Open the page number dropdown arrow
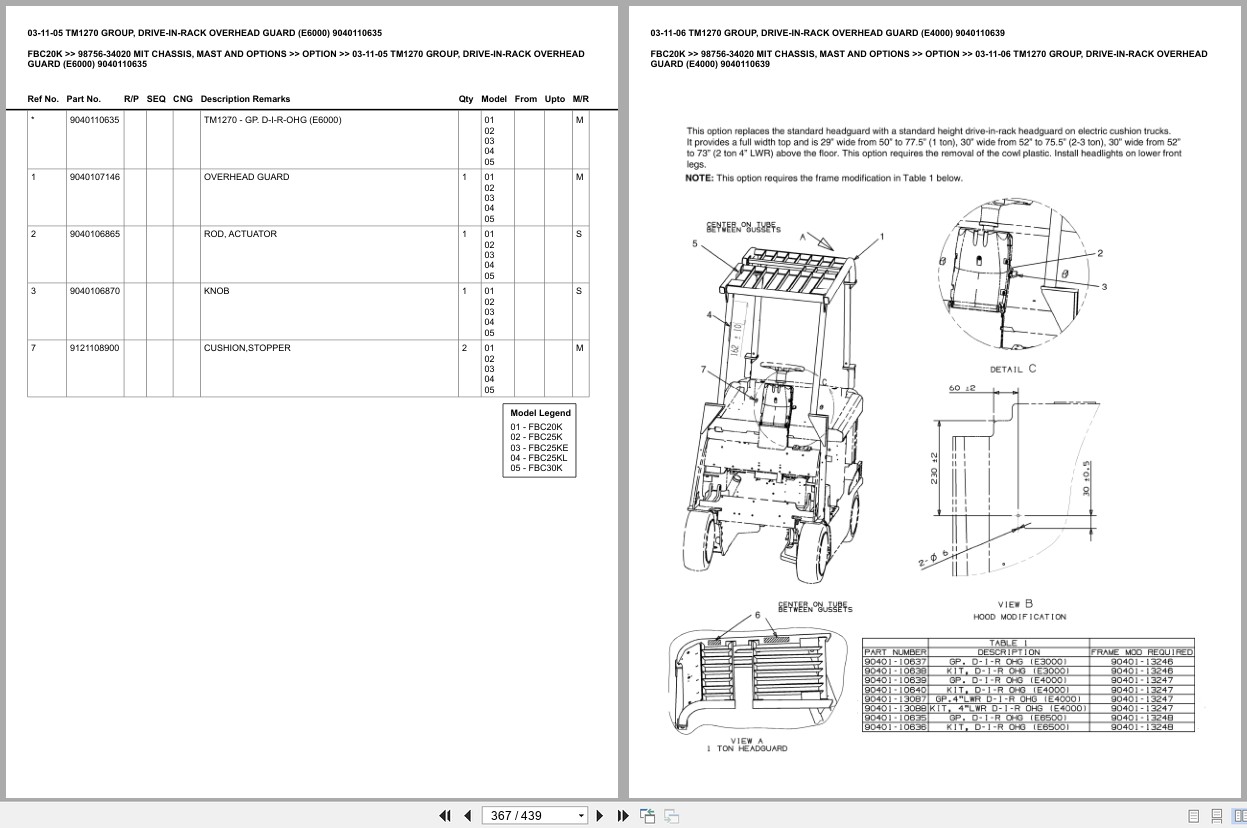 pyautogui.click(x=581, y=816)
